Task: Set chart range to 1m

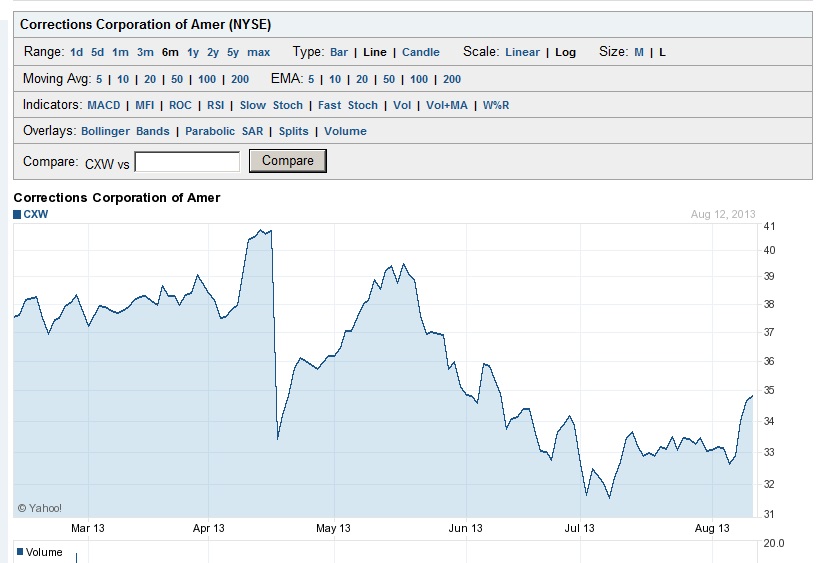Action: 120,52
